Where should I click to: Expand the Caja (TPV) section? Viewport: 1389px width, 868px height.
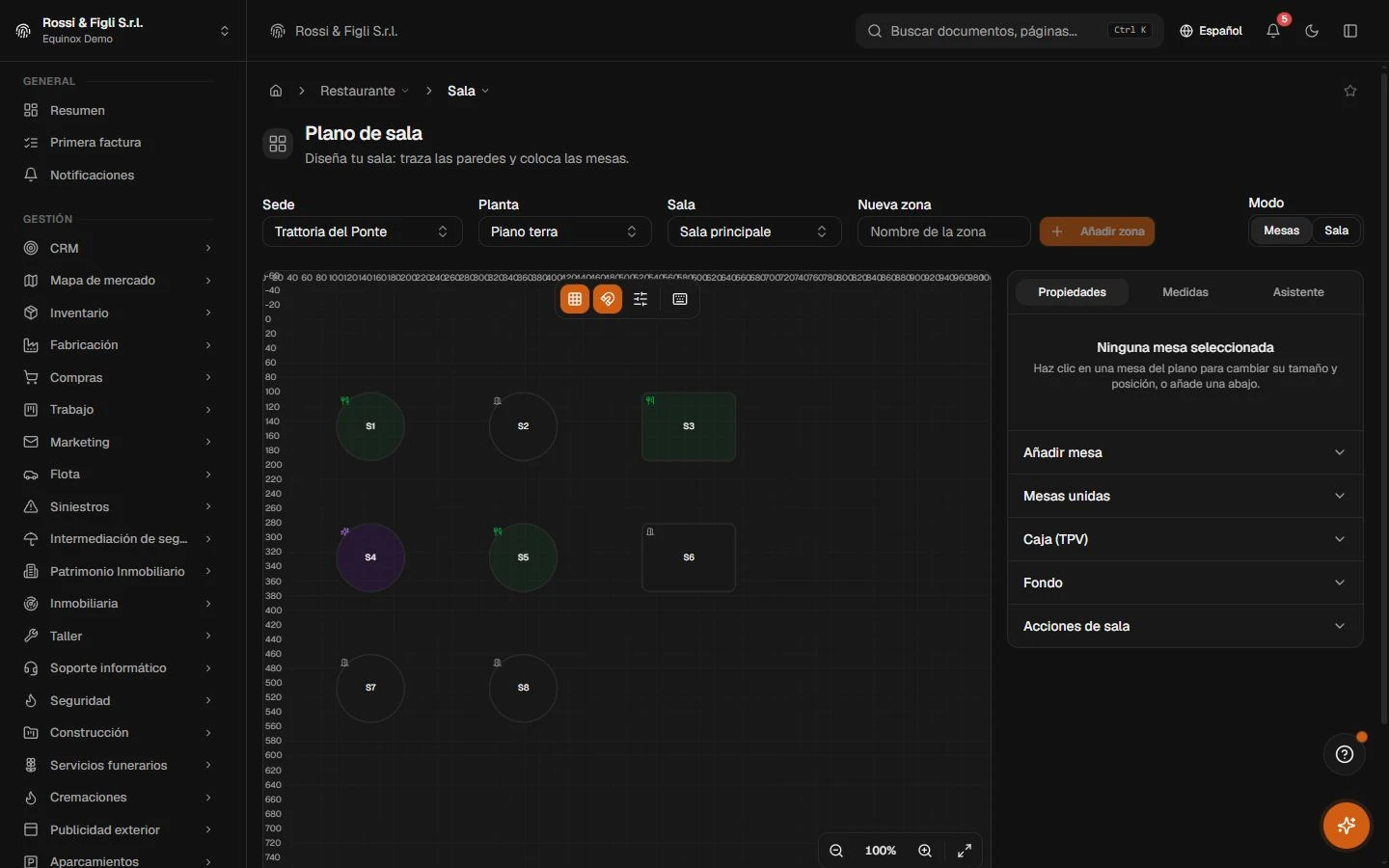pos(1185,539)
